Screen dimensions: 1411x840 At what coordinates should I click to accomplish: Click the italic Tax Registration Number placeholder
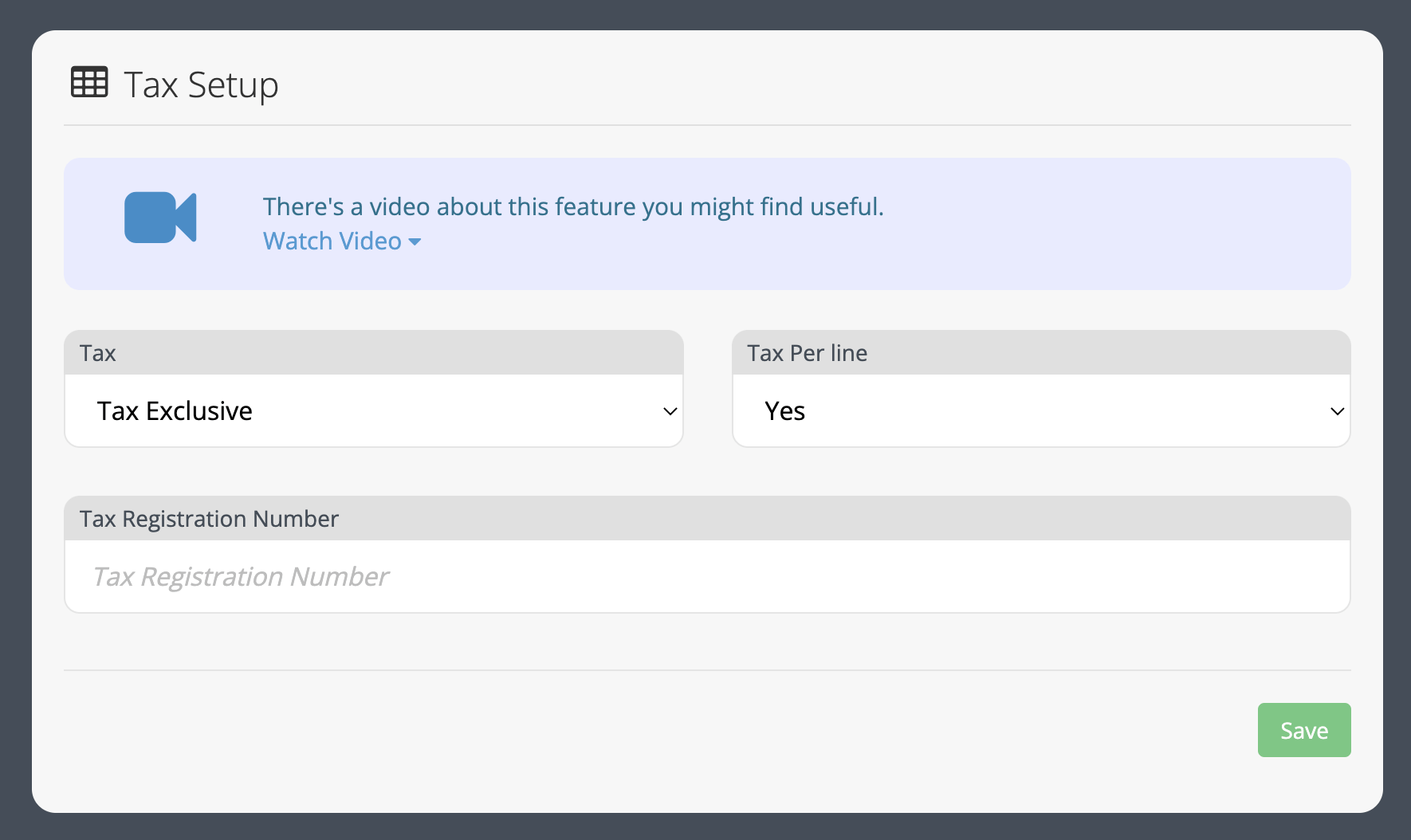click(241, 576)
